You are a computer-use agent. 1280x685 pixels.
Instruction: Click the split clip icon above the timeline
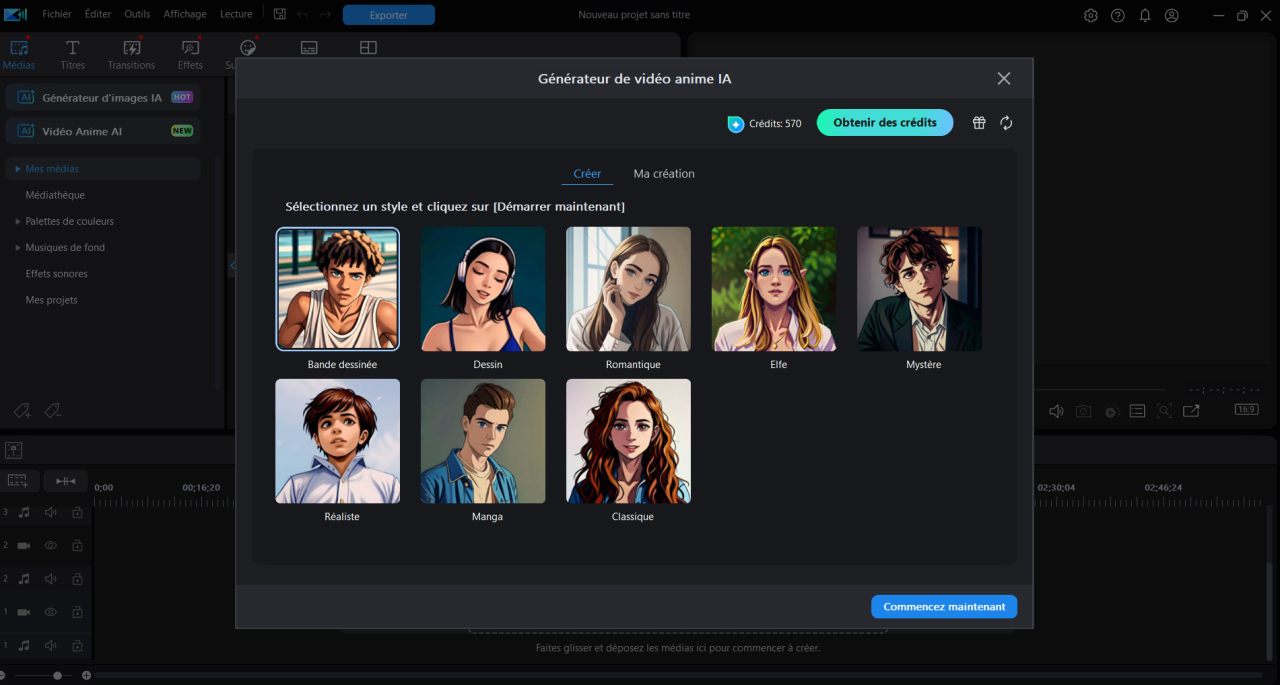pos(65,481)
